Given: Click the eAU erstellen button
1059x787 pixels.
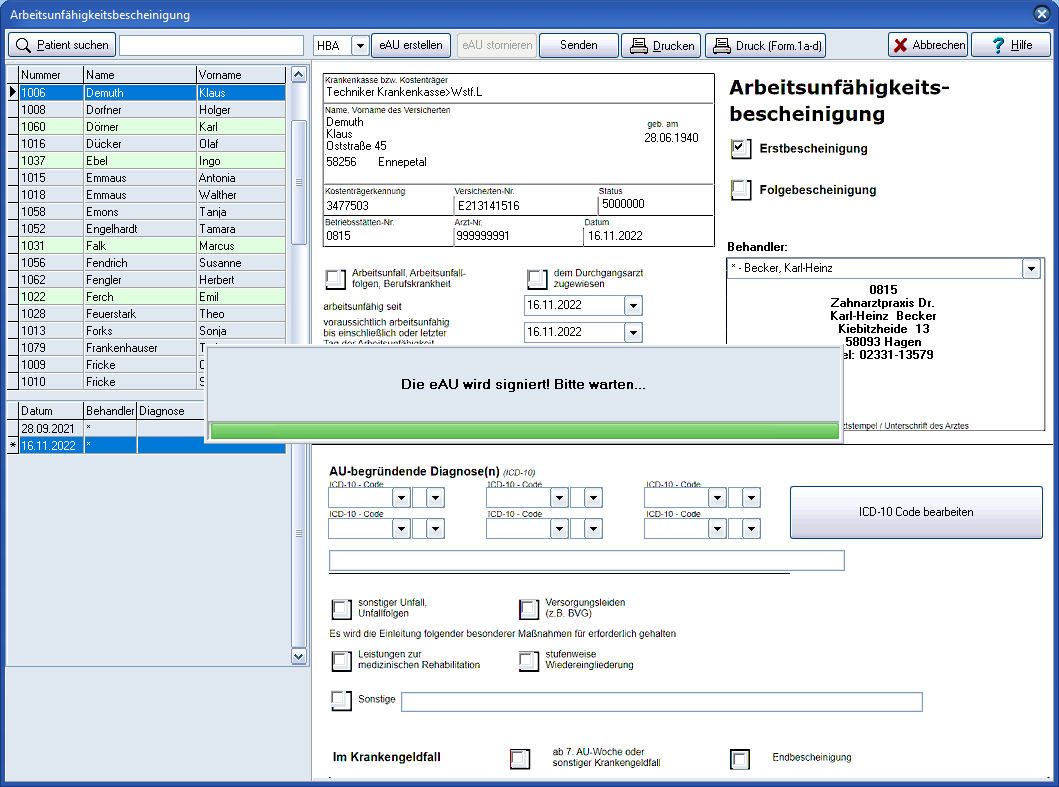Looking at the screenshot, I should [x=411, y=45].
